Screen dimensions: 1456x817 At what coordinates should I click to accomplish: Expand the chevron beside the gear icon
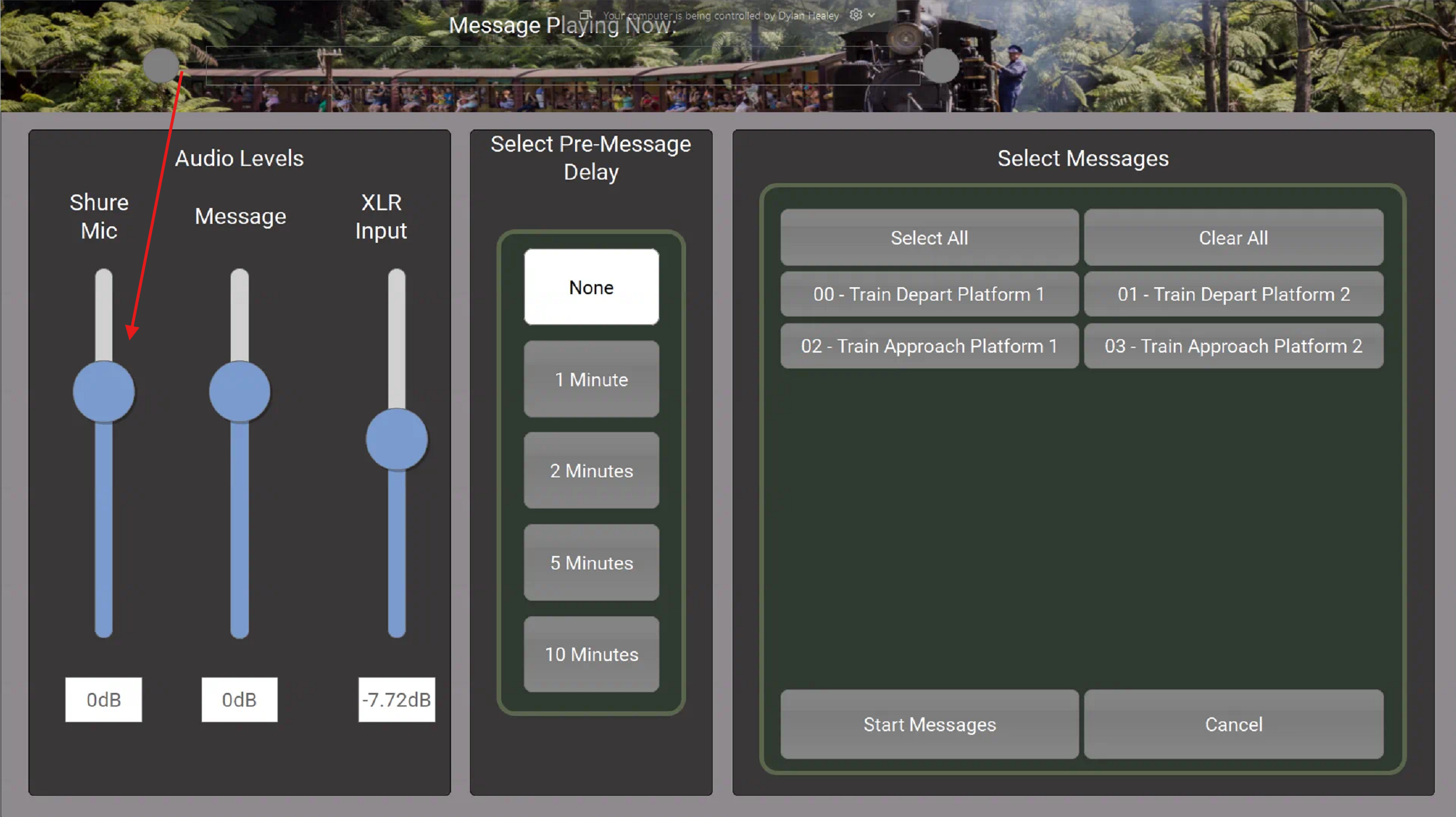[x=871, y=15]
